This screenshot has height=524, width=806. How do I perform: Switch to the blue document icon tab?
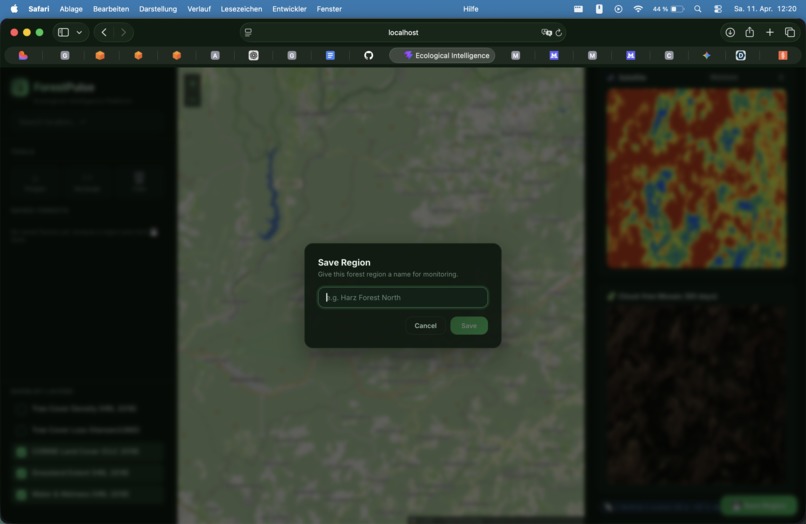coord(330,55)
